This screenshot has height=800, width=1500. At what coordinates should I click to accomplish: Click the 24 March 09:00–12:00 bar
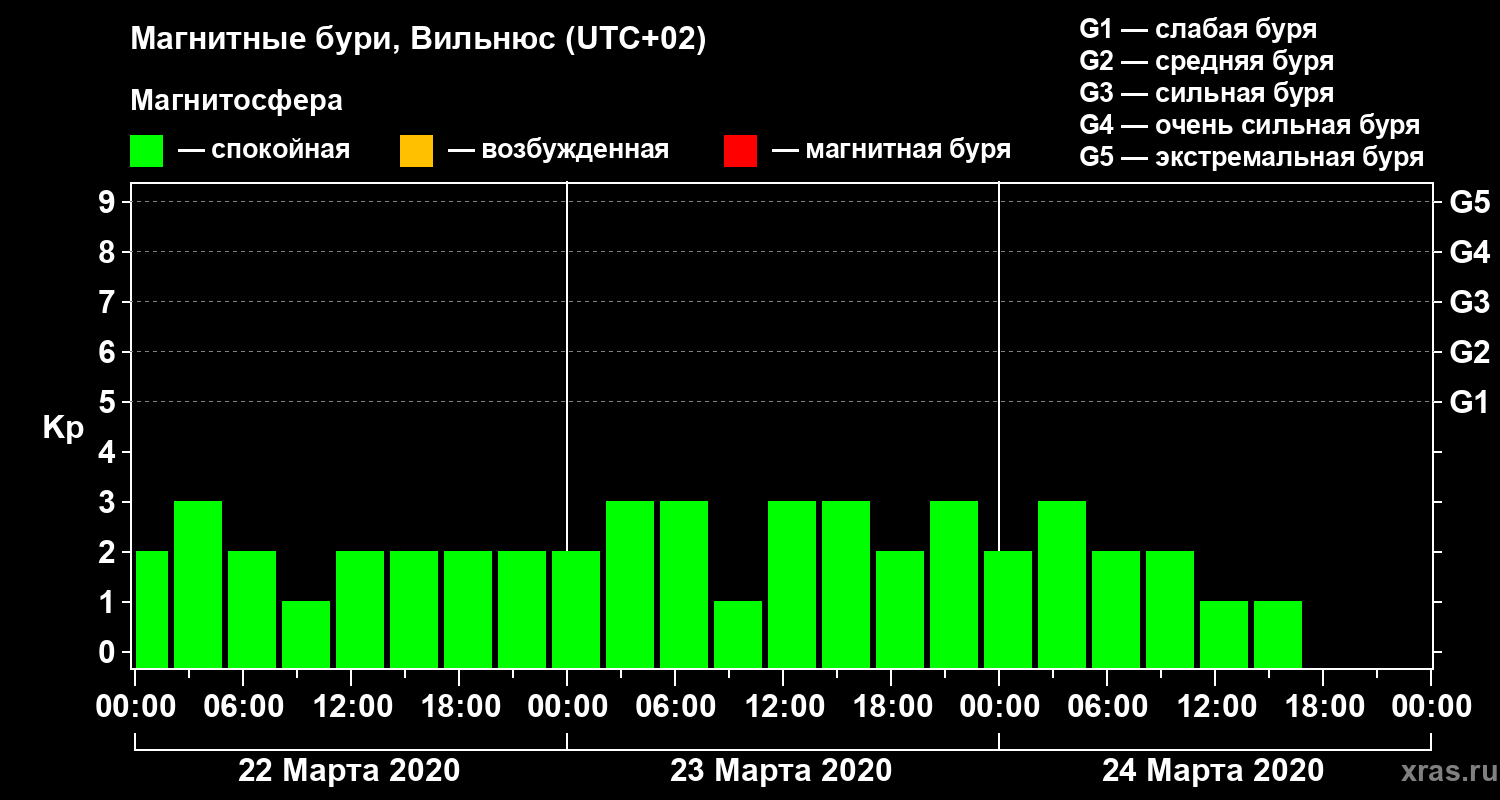(1170, 609)
